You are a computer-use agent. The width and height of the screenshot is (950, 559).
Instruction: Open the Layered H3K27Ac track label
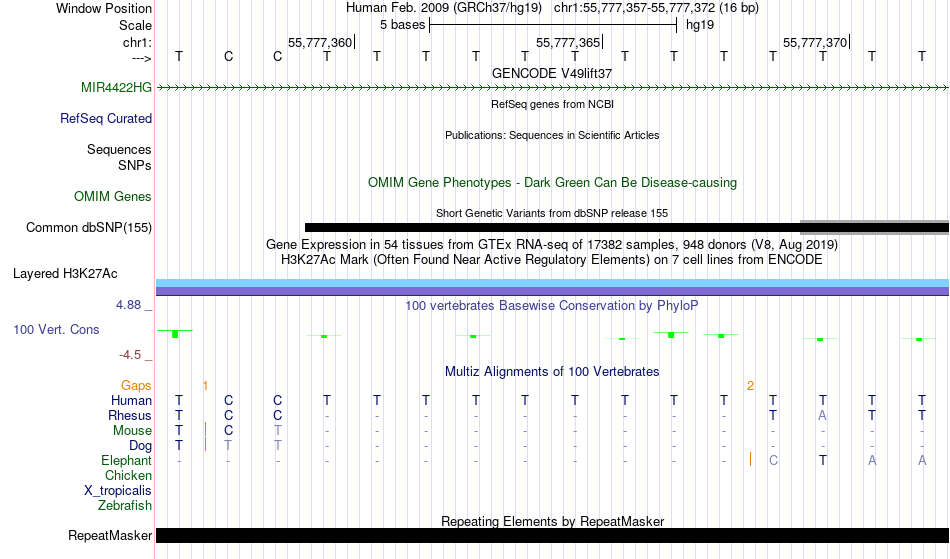(65, 273)
